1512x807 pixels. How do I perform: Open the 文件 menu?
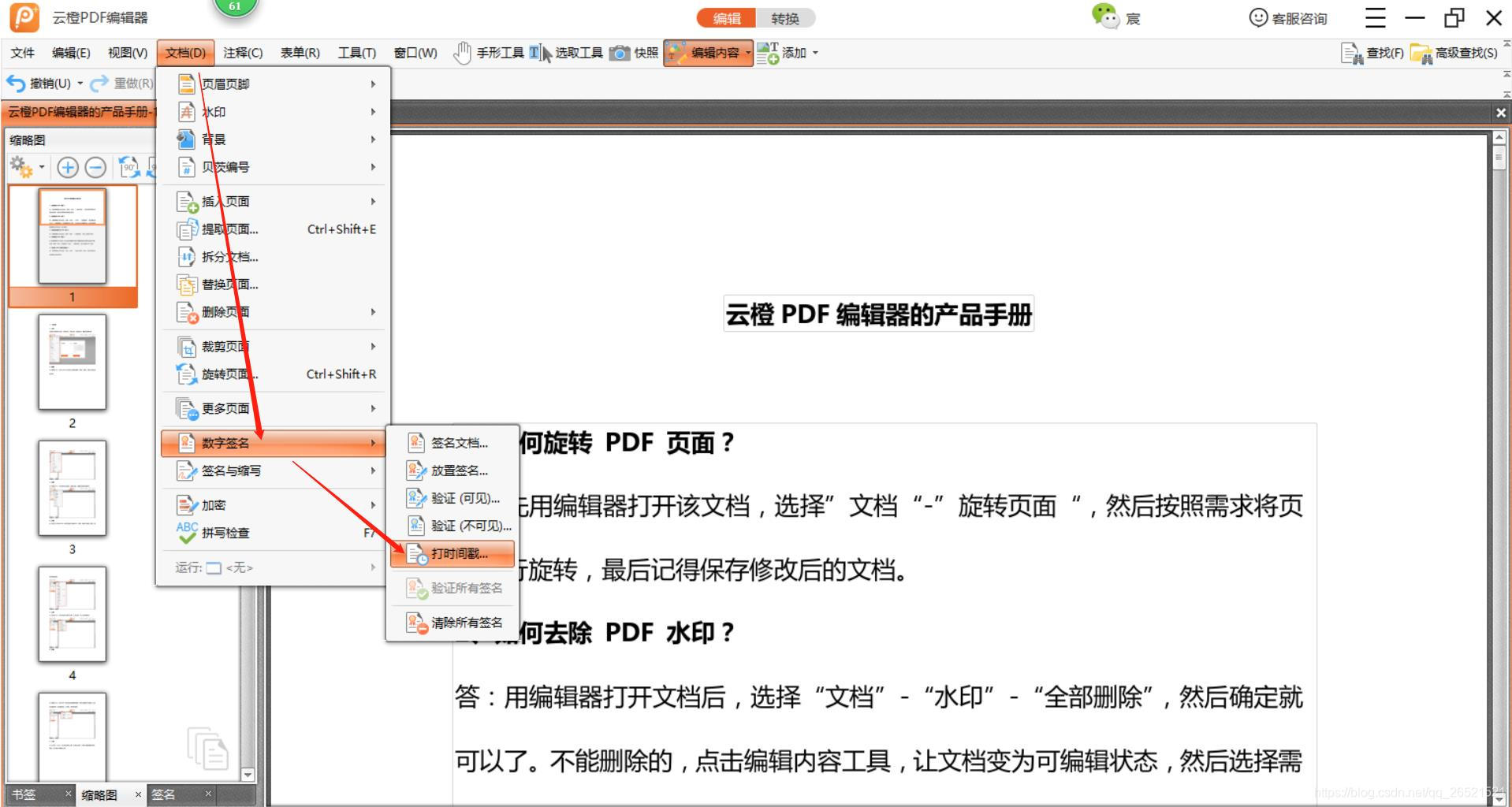(23, 53)
